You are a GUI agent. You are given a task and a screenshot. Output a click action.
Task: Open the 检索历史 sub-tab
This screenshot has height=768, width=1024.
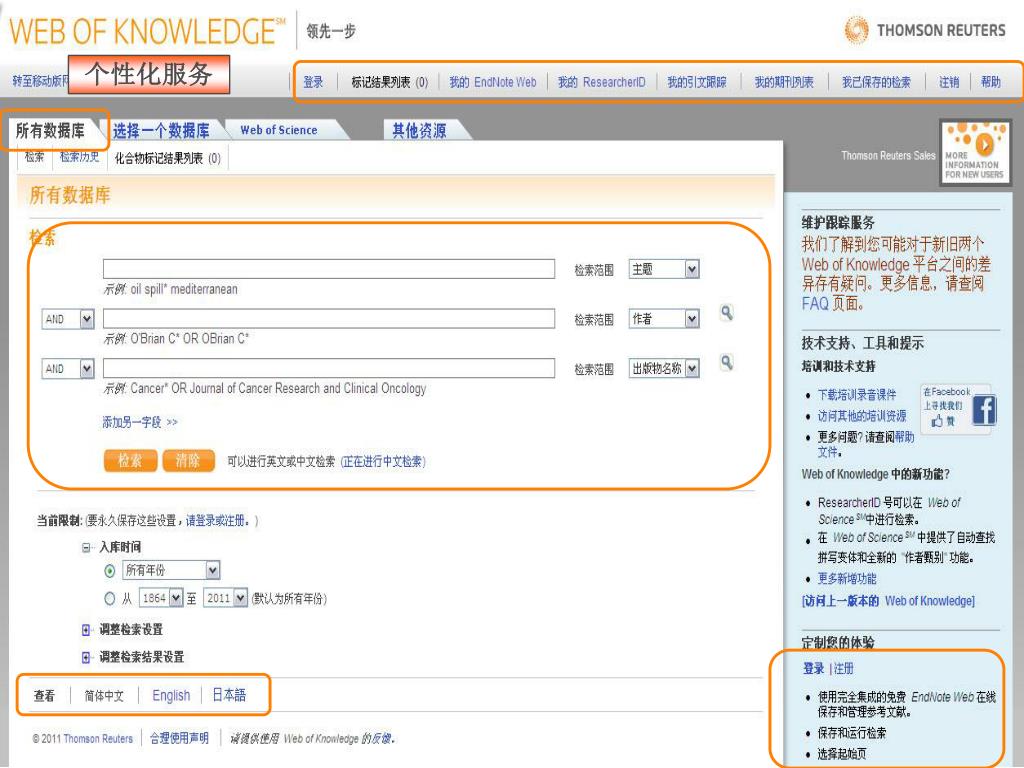[79, 157]
